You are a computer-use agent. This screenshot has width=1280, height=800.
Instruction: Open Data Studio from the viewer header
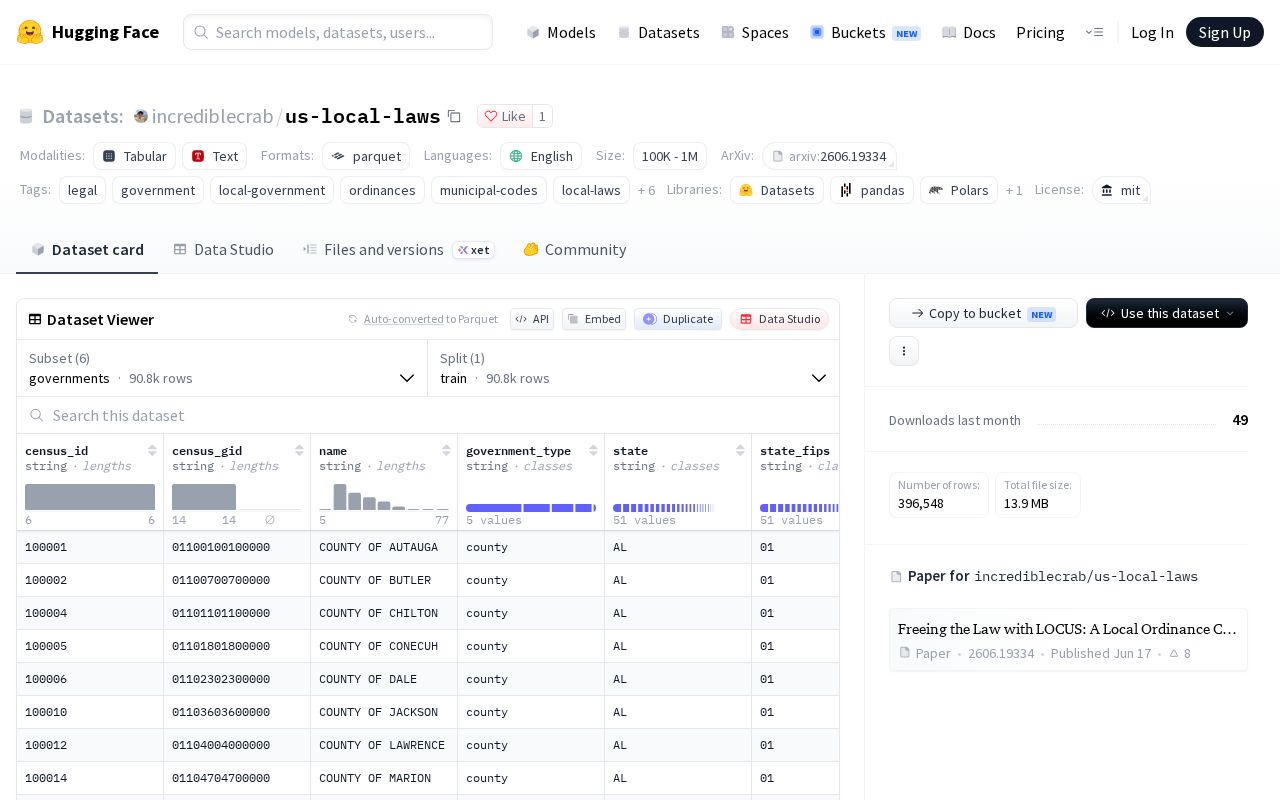coord(779,319)
